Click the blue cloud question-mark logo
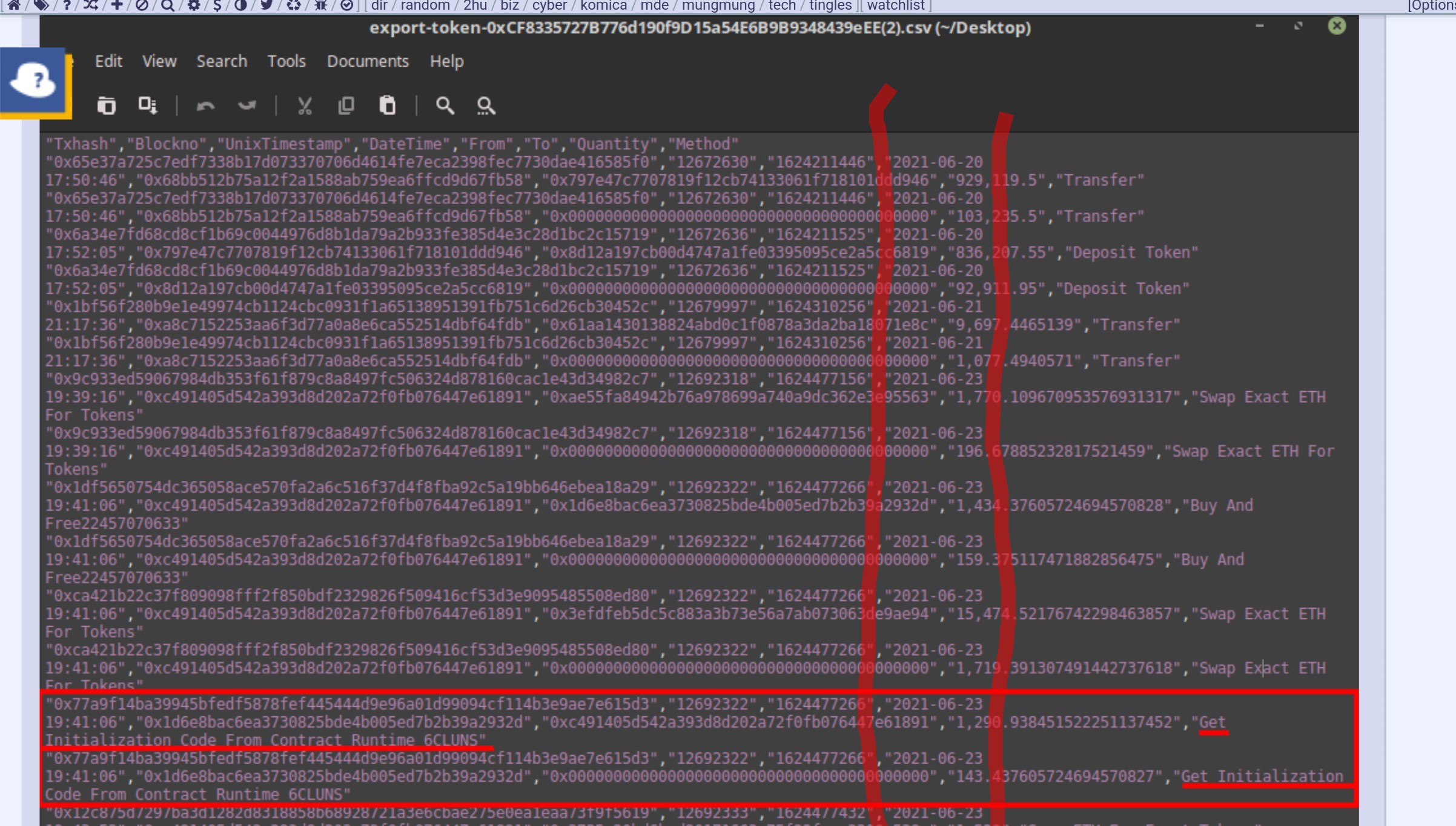1456x826 pixels. pyautogui.click(x=34, y=80)
